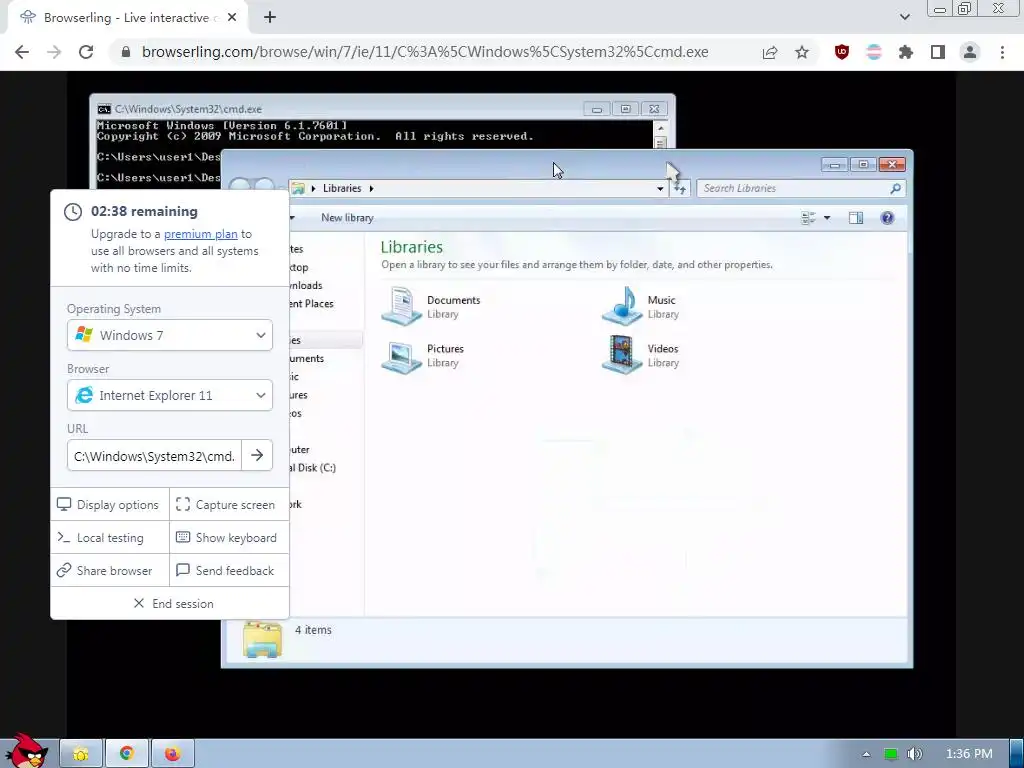Close the Browserling tab
This screenshot has width=1024, height=768.
click(232, 18)
